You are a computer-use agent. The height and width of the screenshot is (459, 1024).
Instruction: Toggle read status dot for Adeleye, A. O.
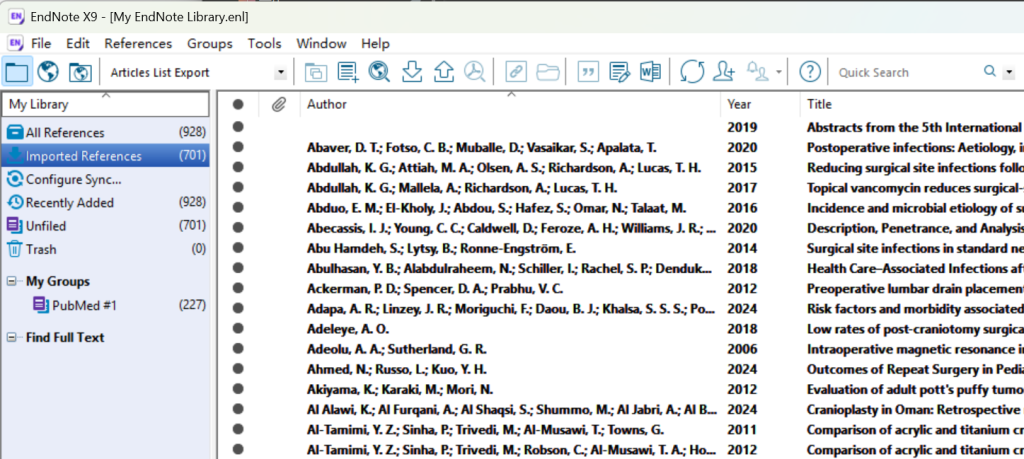point(238,328)
